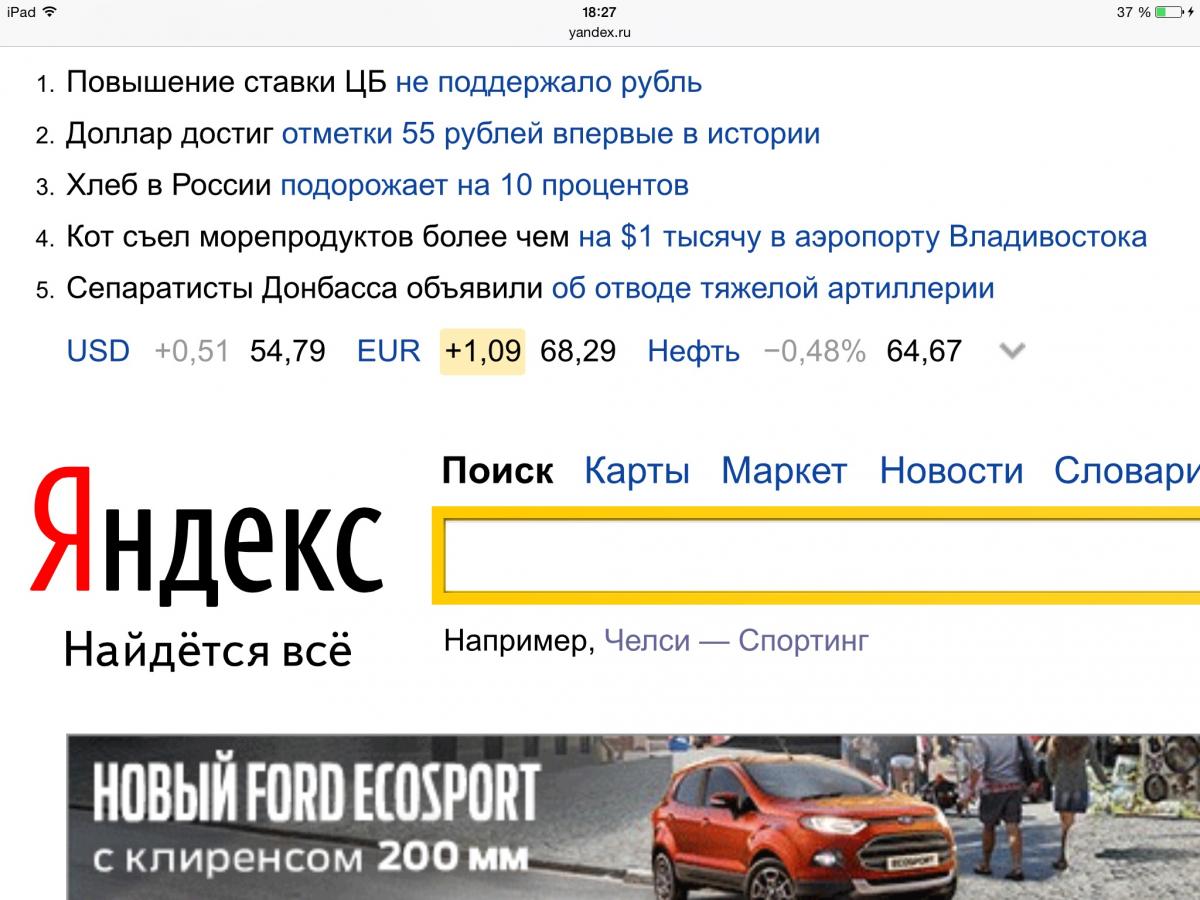Click the highlighted +1,09 EUR change value
Screen dimensions: 1200x900
[x=482, y=351]
